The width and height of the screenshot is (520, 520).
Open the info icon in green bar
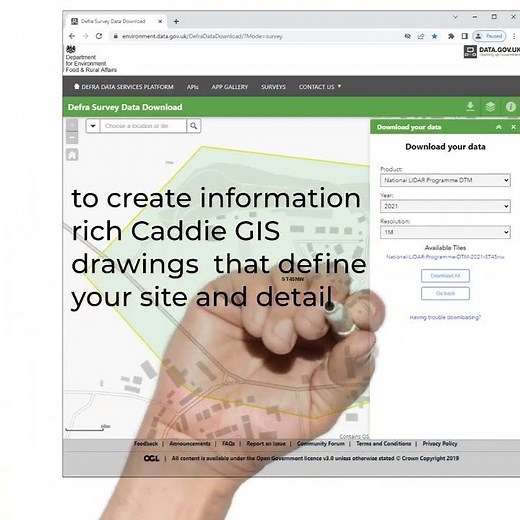pyautogui.click(x=511, y=107)
